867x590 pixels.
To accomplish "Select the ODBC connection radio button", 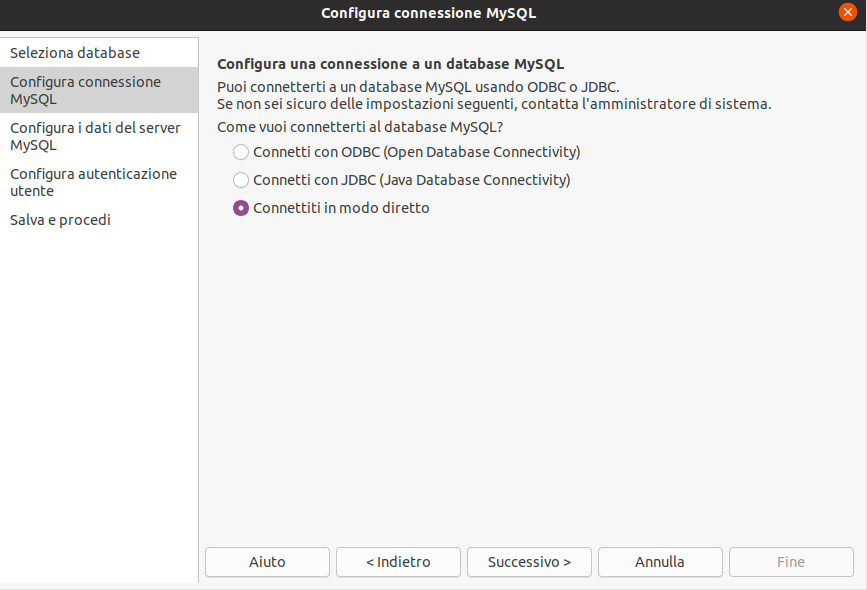I will tap(241, 152).
